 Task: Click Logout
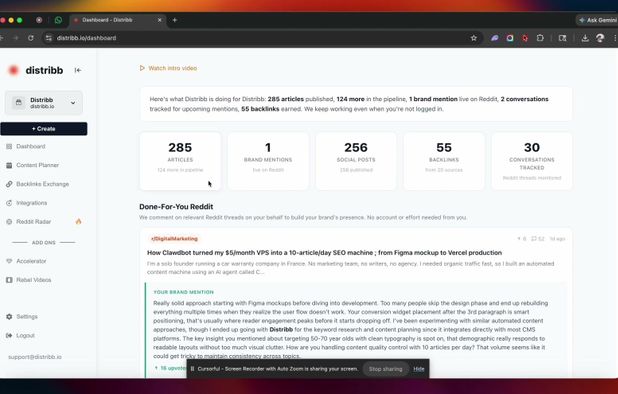click(25, 336)
